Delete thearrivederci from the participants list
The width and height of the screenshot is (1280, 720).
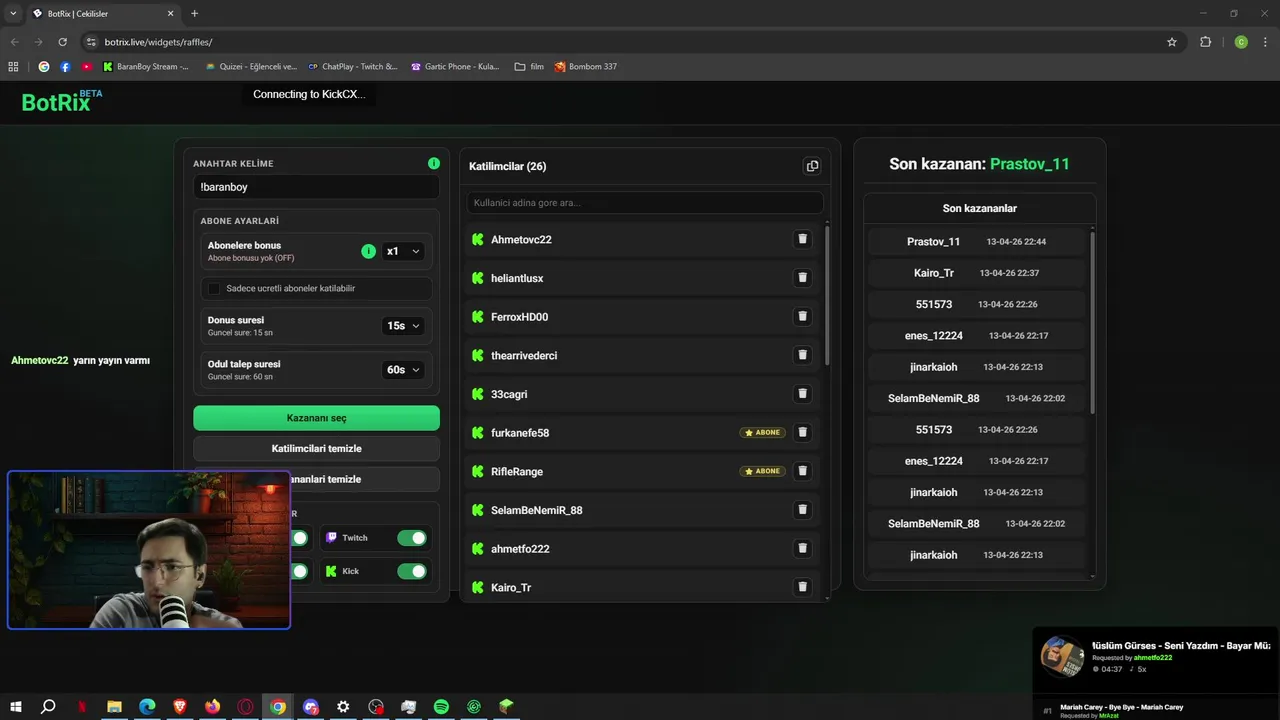click(x=802, y=355)
